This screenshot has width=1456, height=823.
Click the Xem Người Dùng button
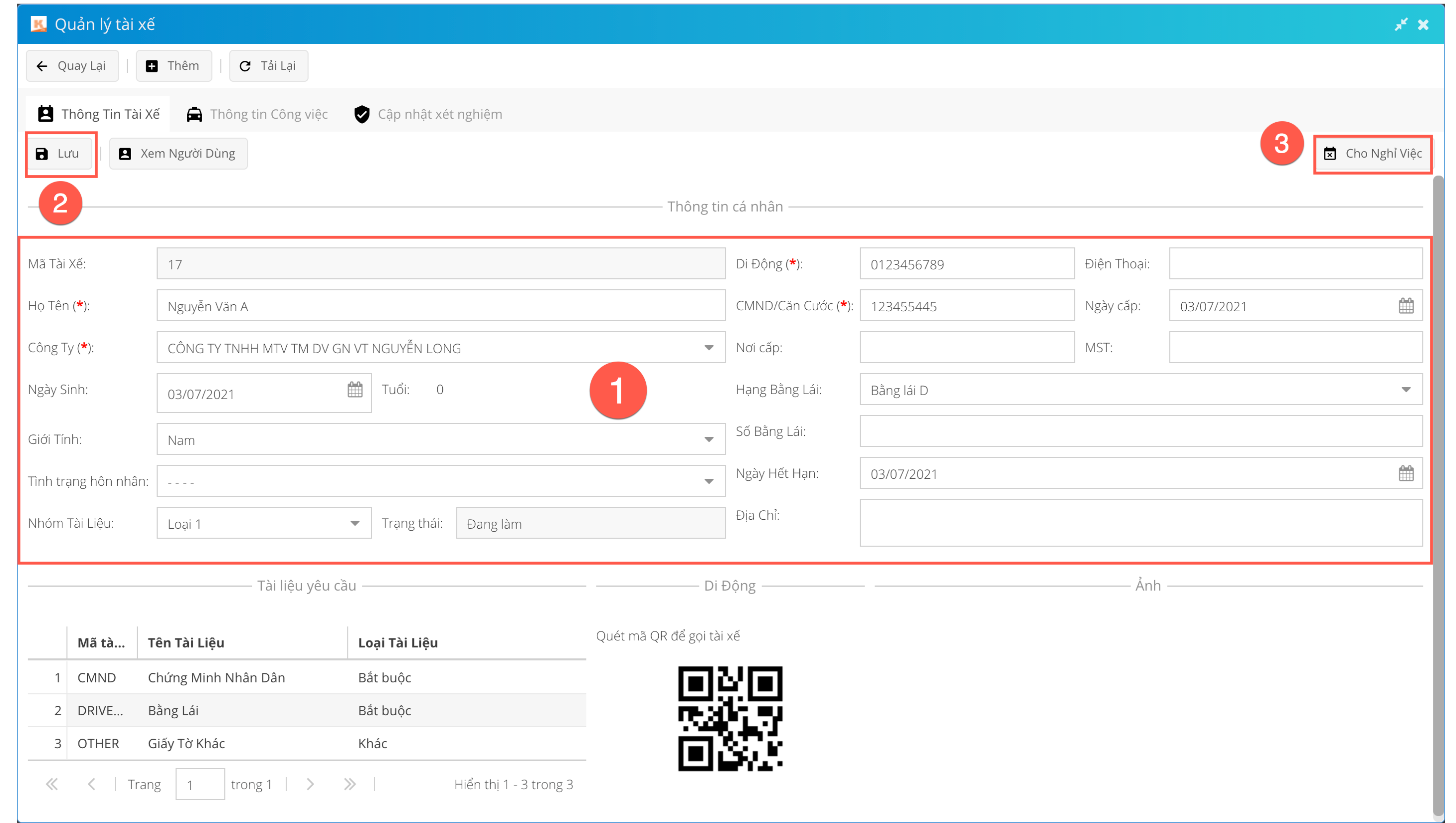[x=178, y=154]
